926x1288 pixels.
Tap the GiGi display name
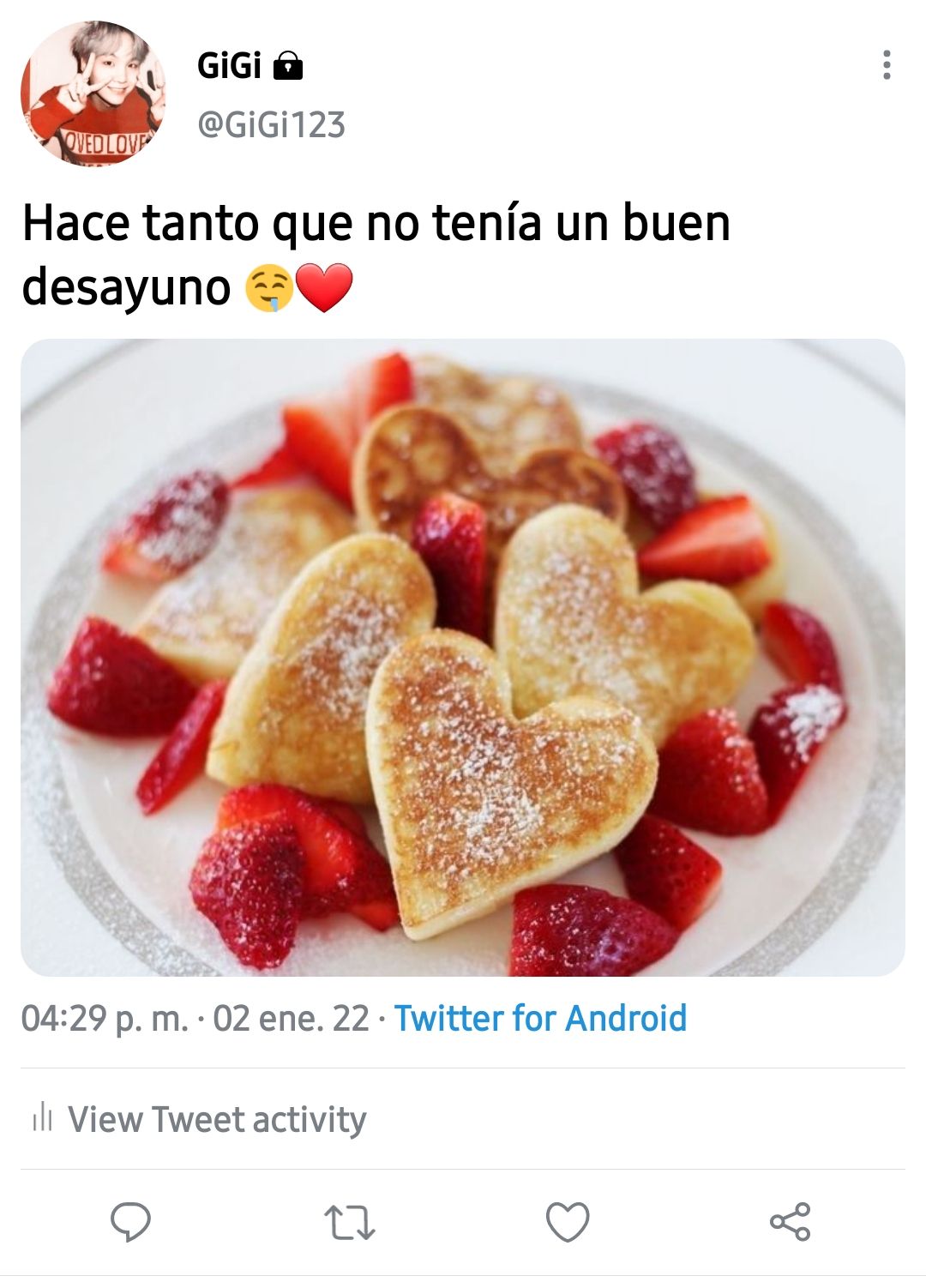coord(229,65)
